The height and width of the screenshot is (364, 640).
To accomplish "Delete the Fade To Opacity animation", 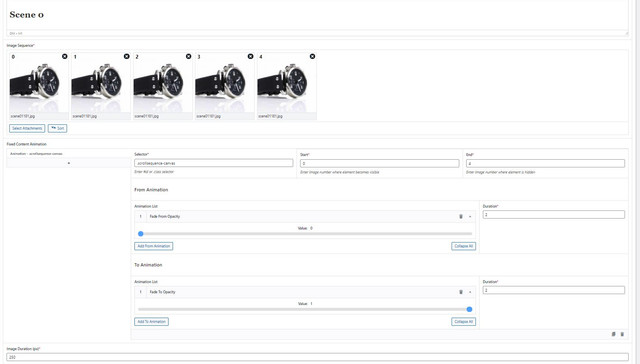I will tap(461, 292).
